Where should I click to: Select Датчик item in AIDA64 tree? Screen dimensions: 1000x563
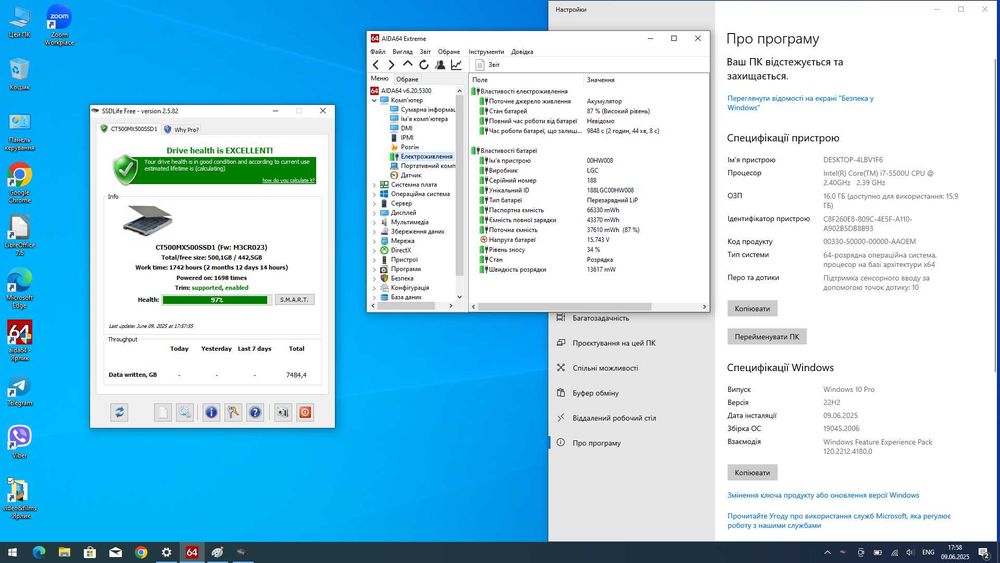(411, 175)
